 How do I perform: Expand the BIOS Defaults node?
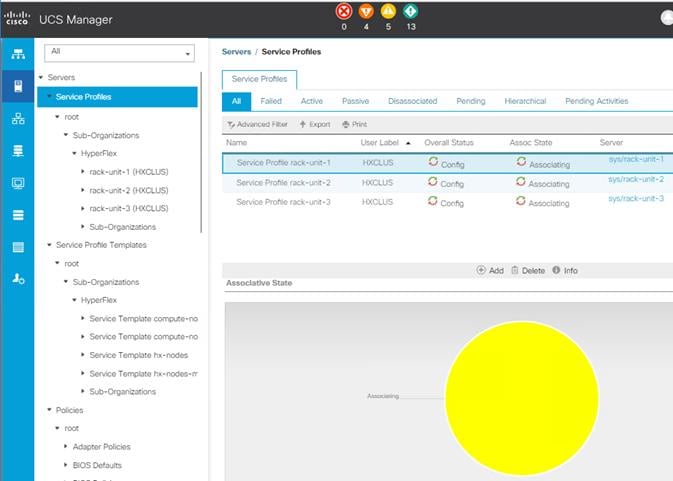click(66, 465)
